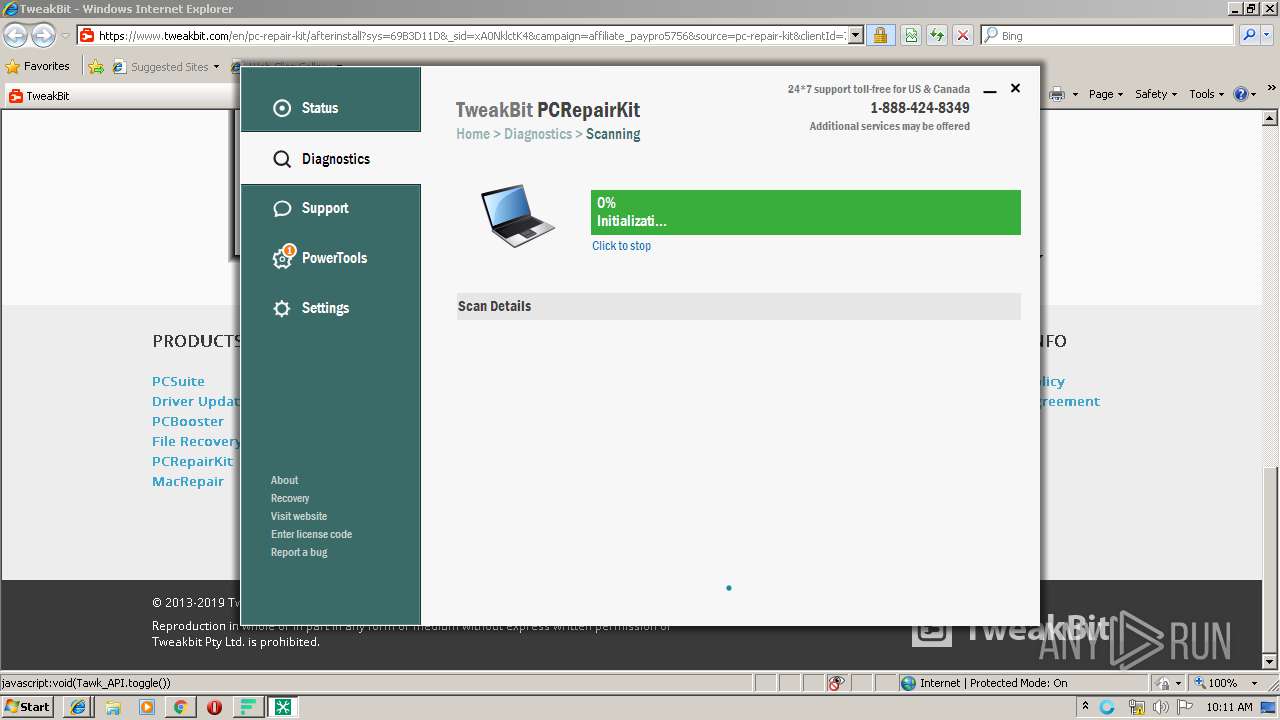Click Visit website

299,516
